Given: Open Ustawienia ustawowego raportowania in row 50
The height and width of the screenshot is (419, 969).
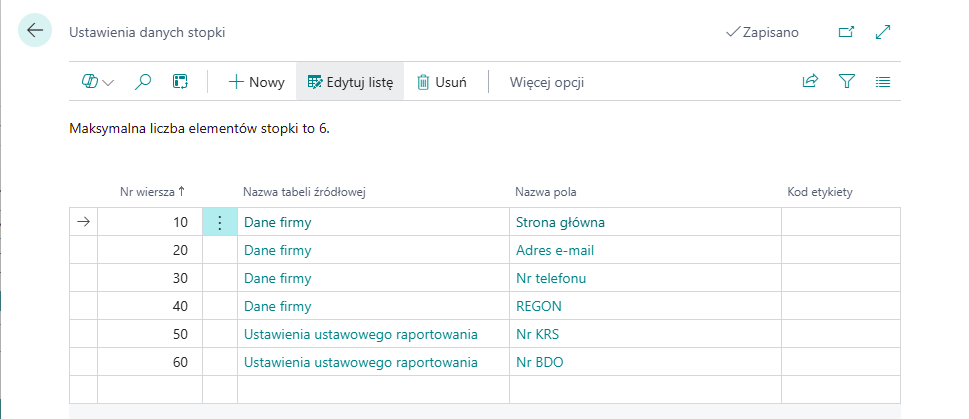Looking at the screenshot, I should tap(361, 334).
